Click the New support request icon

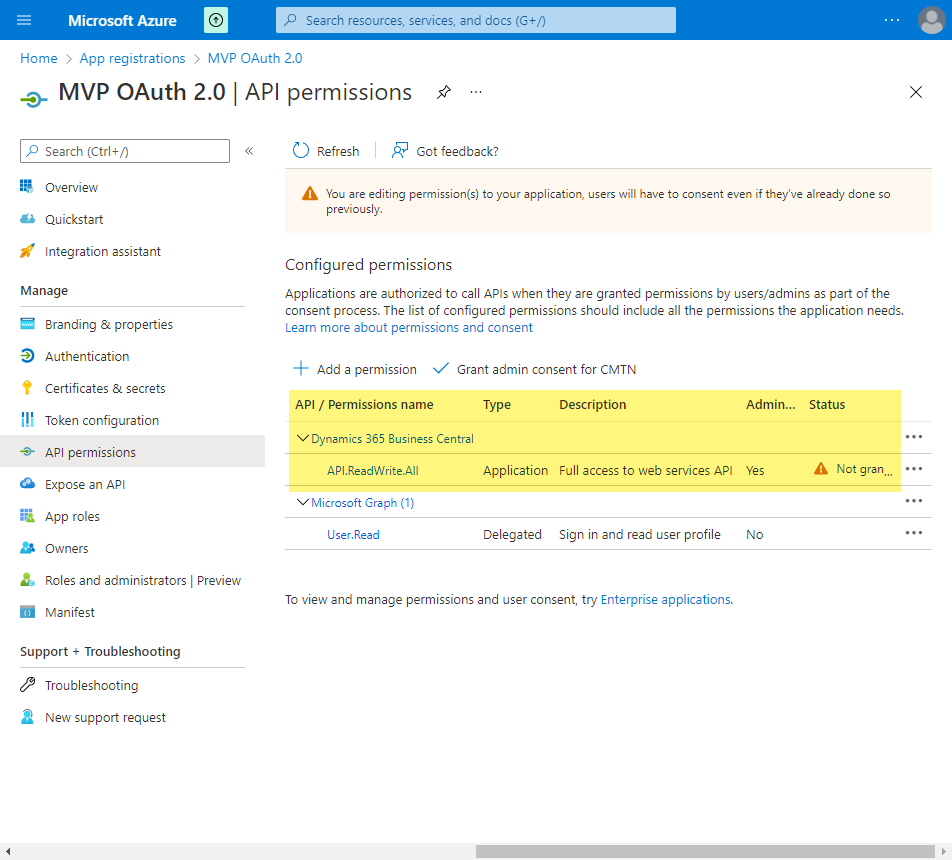27,717
